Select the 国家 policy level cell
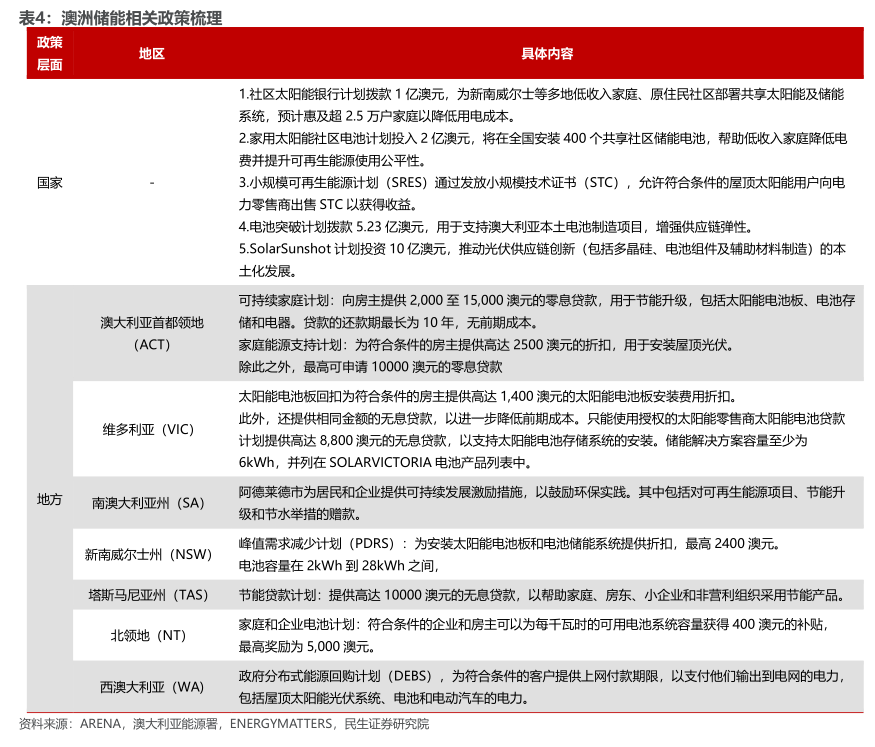Viewport: 875px width, 747px height. pyautogui.click(x=49, y=183)
